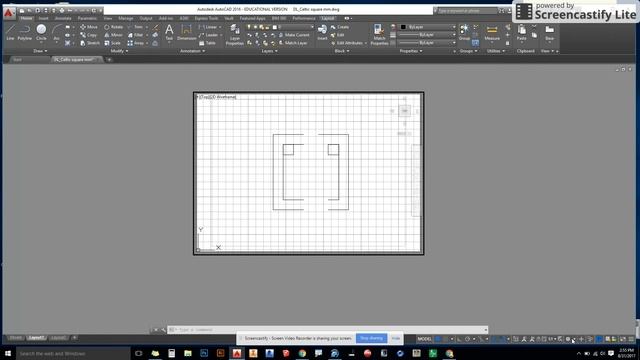Viewport: 640px width, 360px height.
Task: Select the Arc tool
Action: 56,32
